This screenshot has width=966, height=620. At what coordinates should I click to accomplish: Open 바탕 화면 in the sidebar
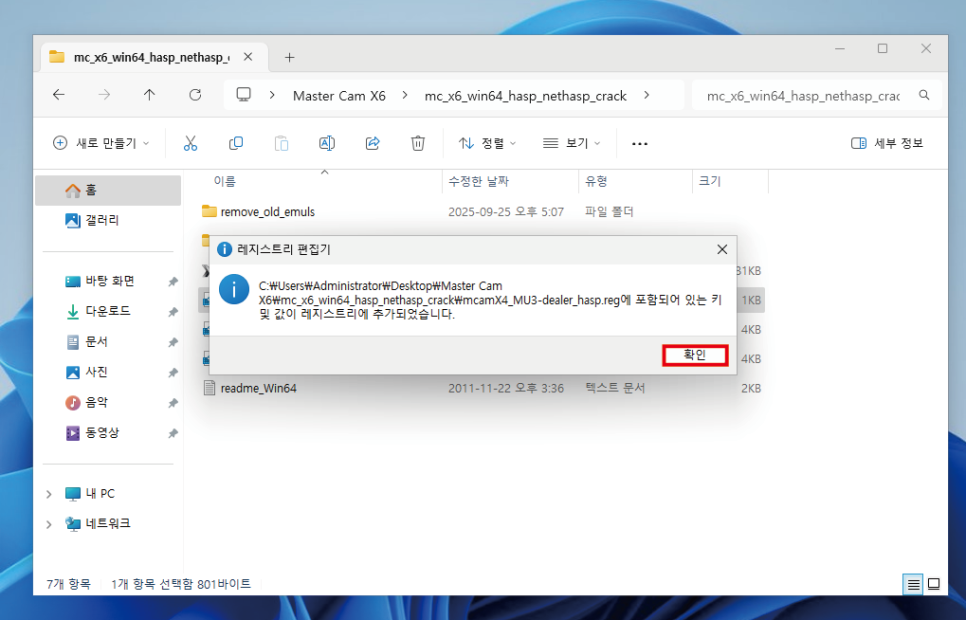point(110,281)
